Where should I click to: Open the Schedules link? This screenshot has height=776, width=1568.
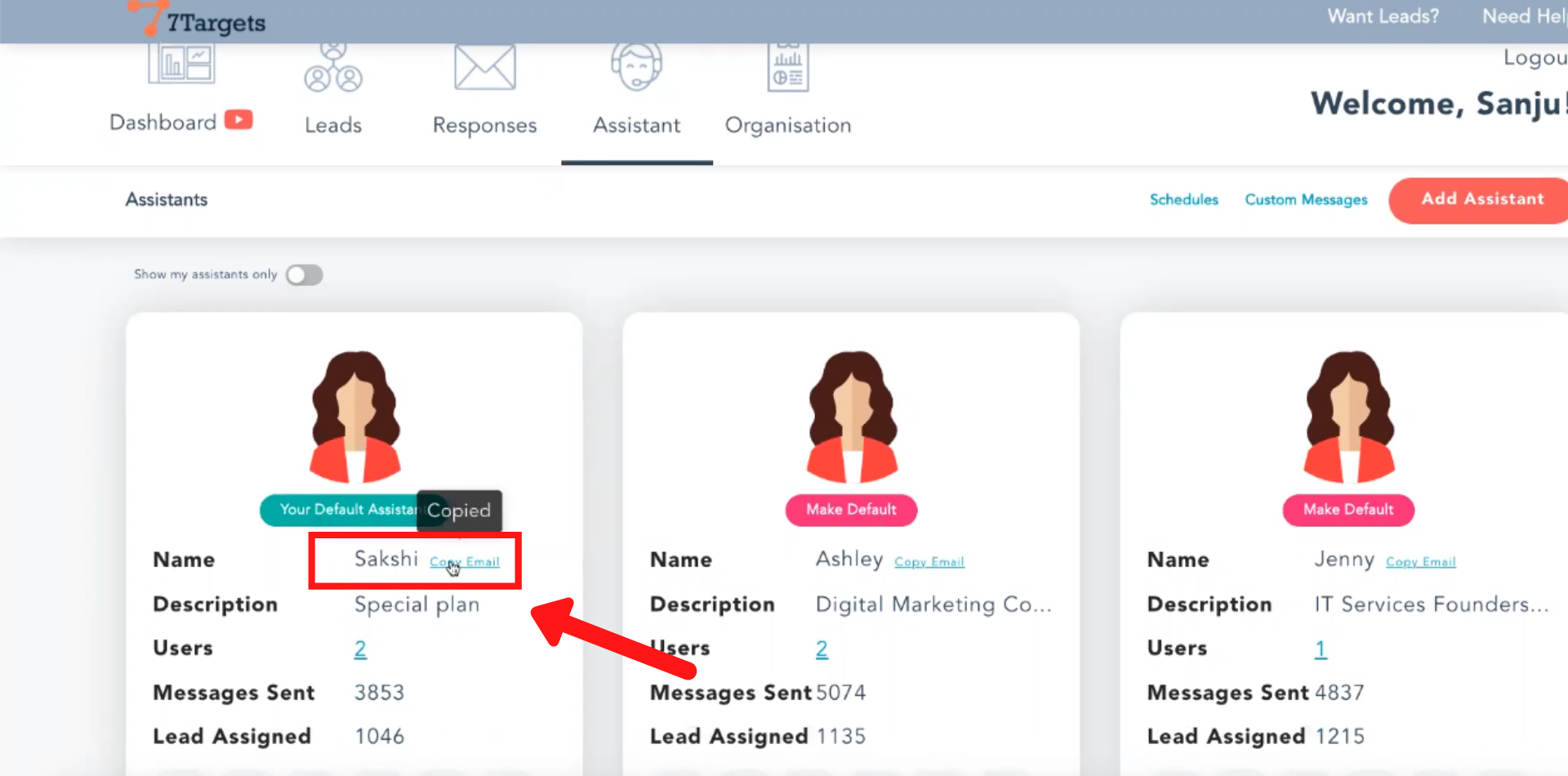[x=1183, y=200]
